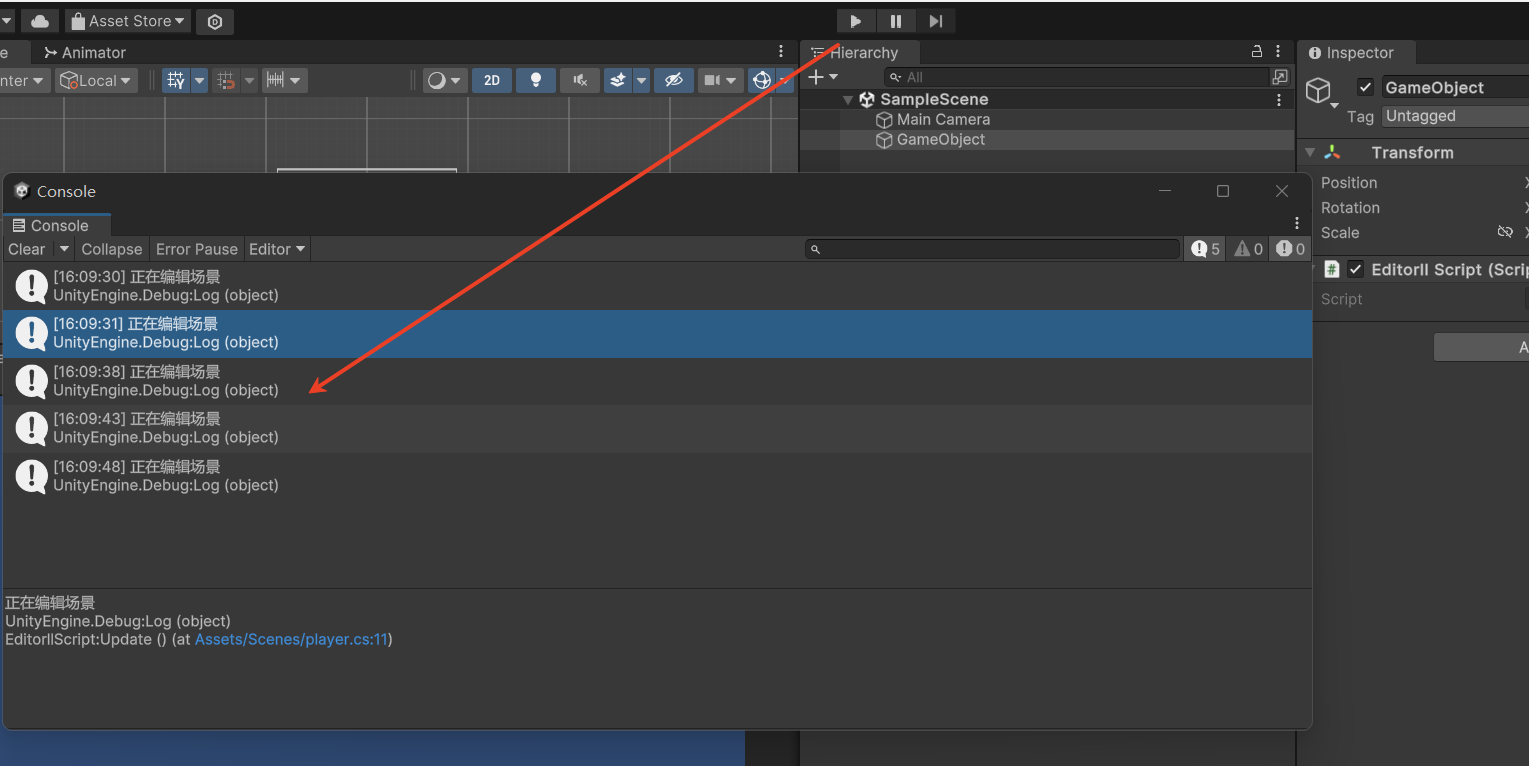Image resolution: width=1529 pixels, height=766 pixels.
Task: Lock the Hierarchy panel padlock icon
Action: tap(1257, 52)
